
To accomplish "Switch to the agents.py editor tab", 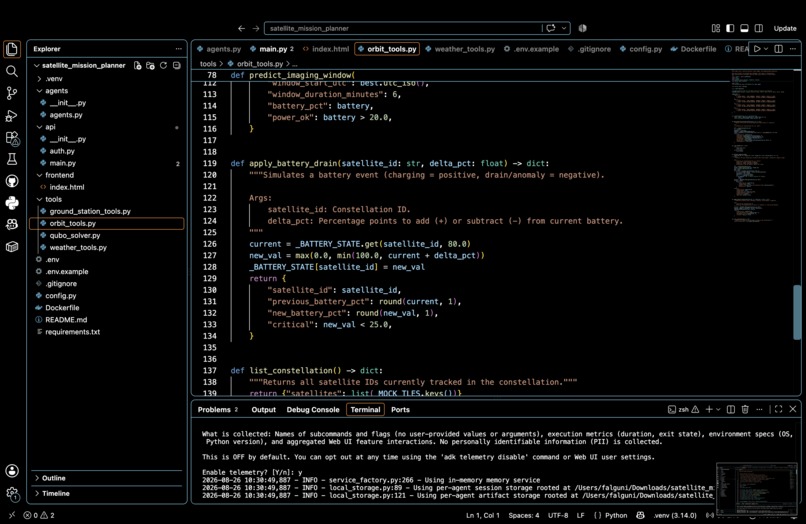I will 219,49.
